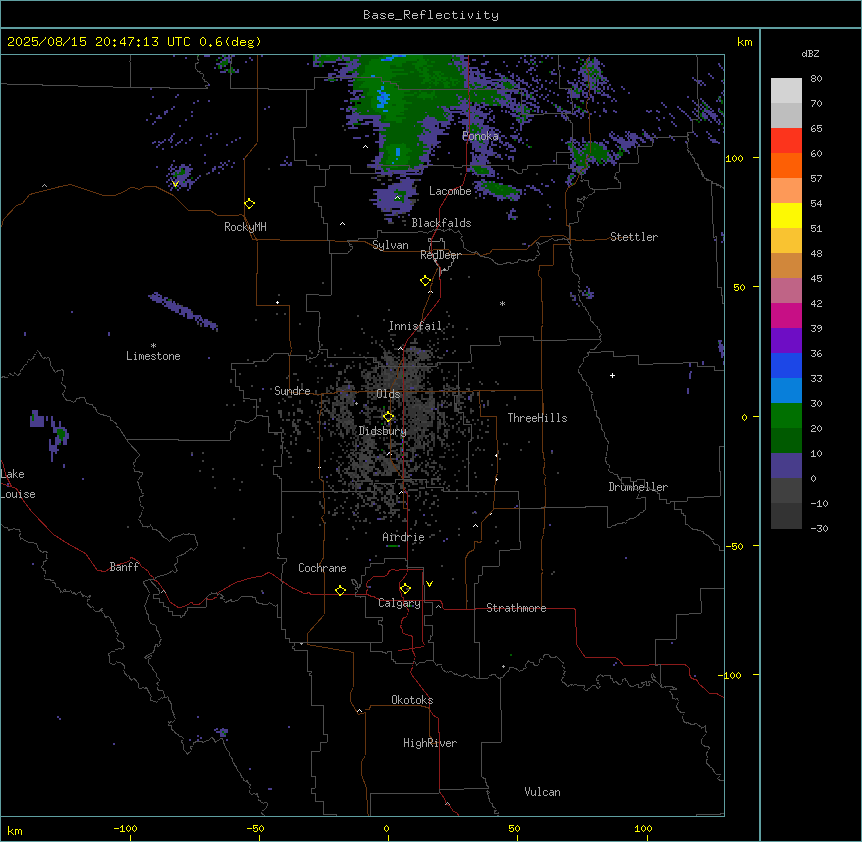Select the Lake Louise label at left edge
The image size is (862, 842).
tap(18, 484)
